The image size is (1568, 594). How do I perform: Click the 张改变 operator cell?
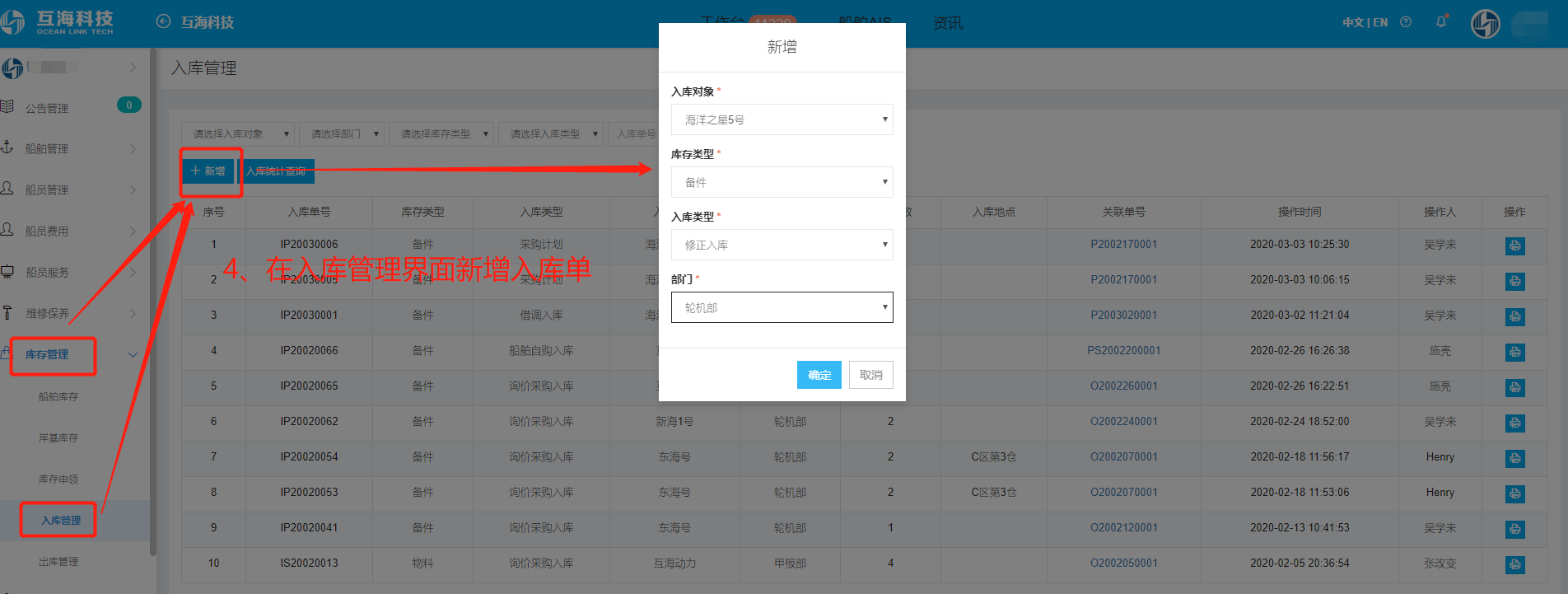1440,563
